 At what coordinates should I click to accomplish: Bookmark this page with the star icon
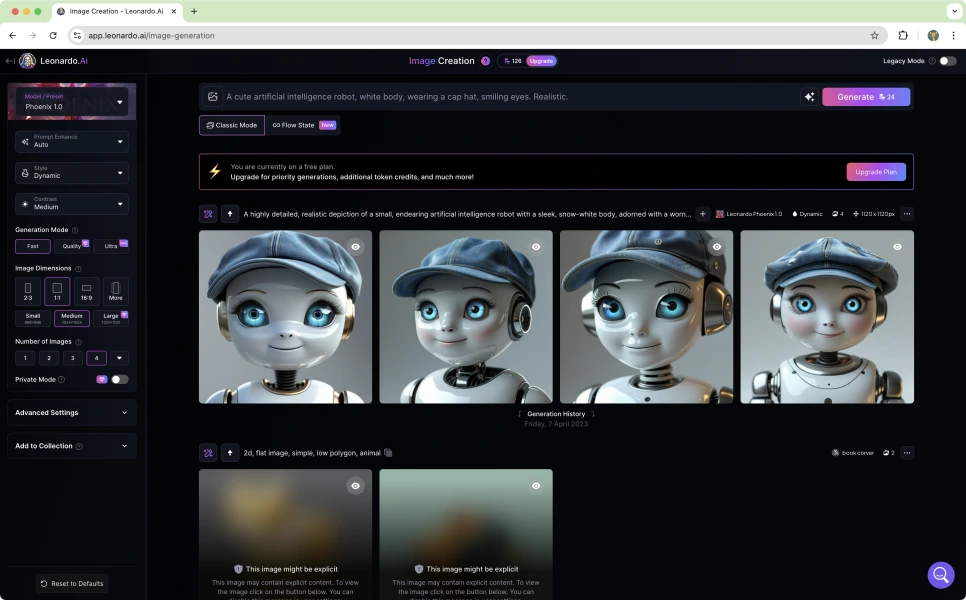click(x=874, y=36)
